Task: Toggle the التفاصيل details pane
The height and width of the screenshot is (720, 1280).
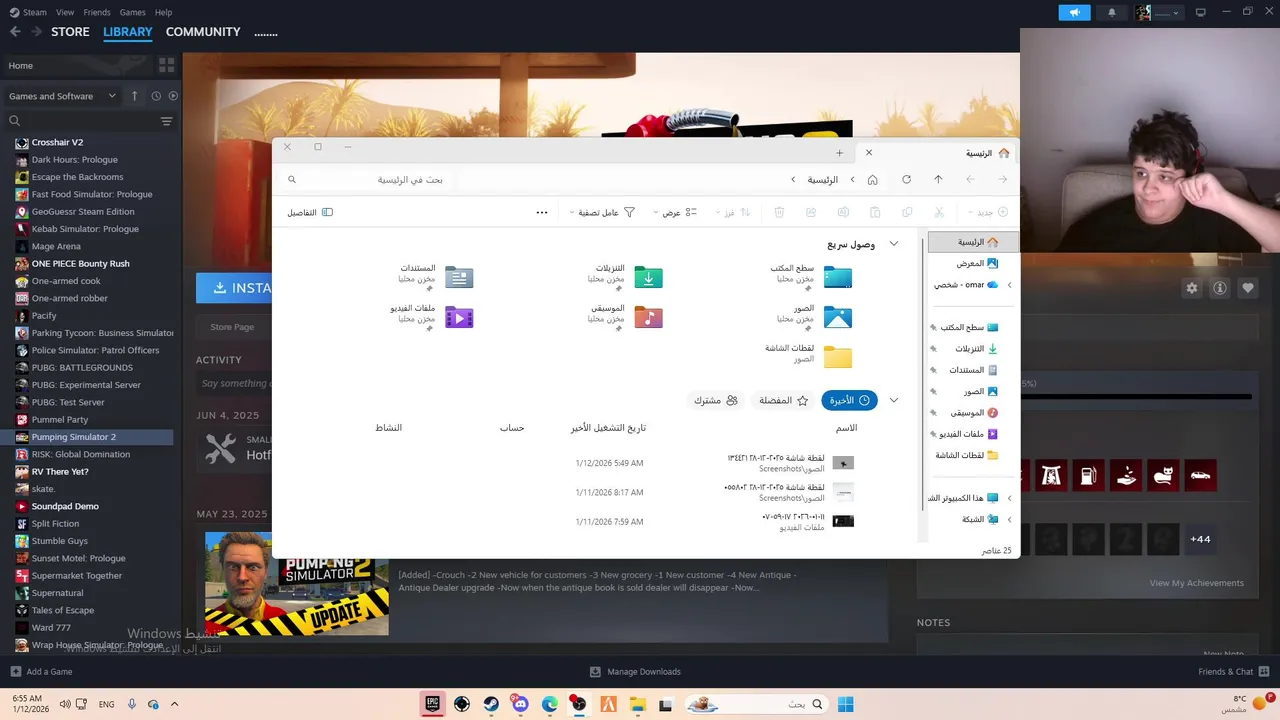Action: click(310, 212)
